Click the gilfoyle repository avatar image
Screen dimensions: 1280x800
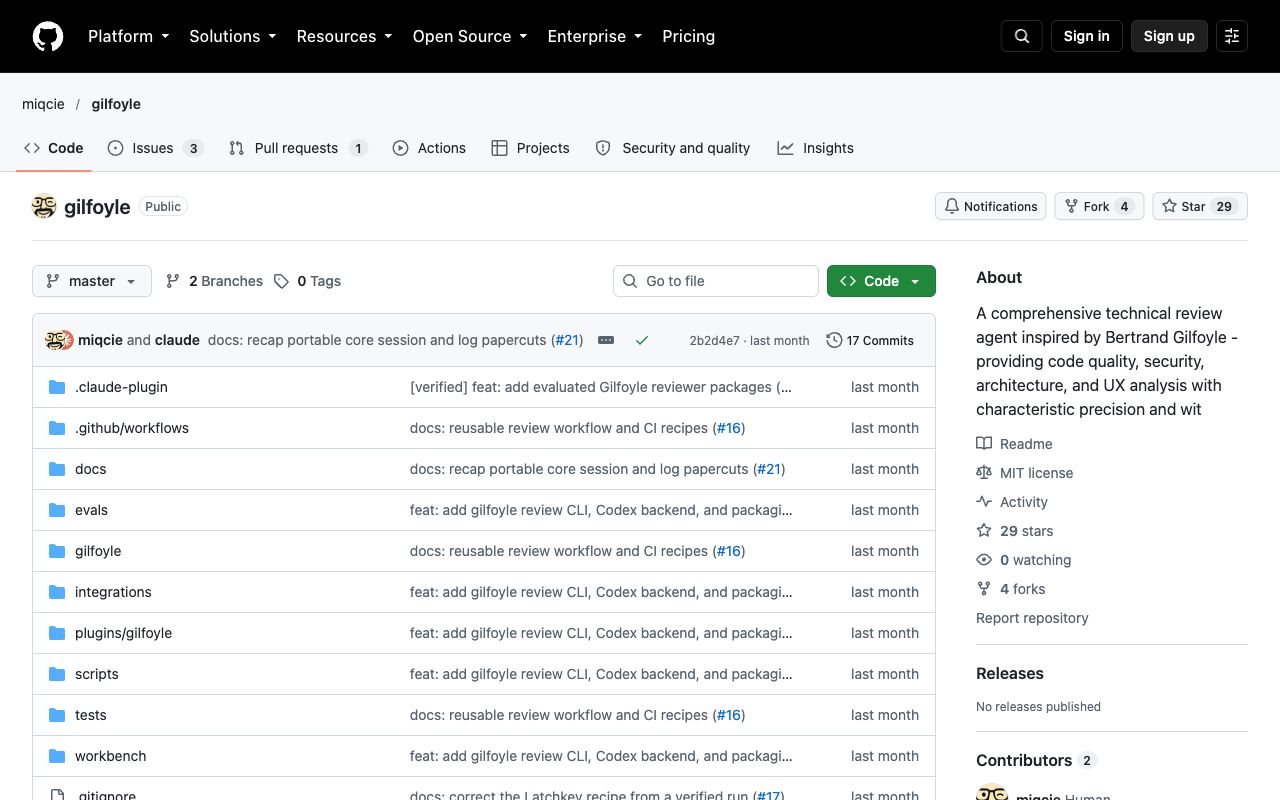pos(44,206)
